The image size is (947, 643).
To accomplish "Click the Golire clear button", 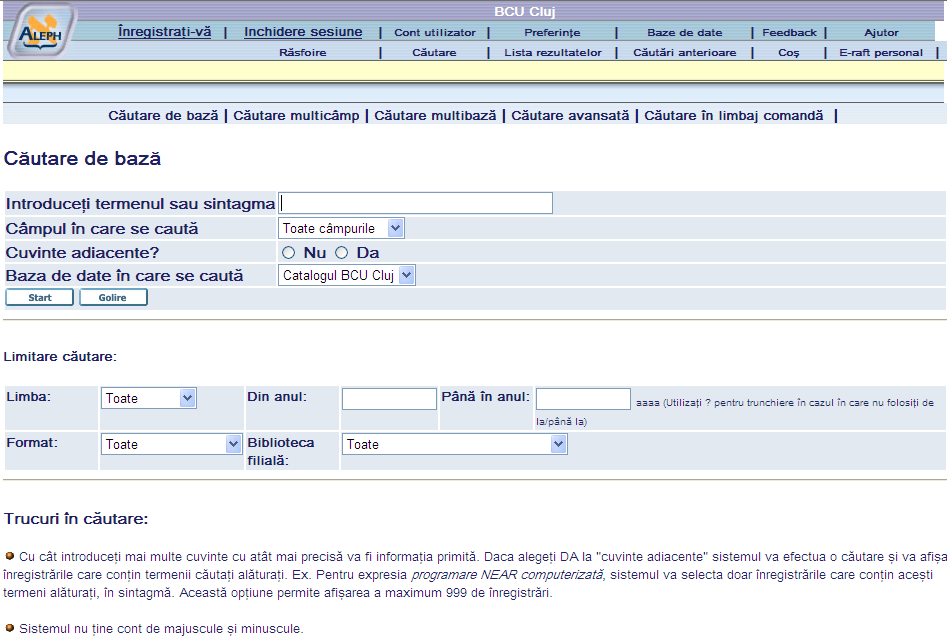I will click(113, 297).
